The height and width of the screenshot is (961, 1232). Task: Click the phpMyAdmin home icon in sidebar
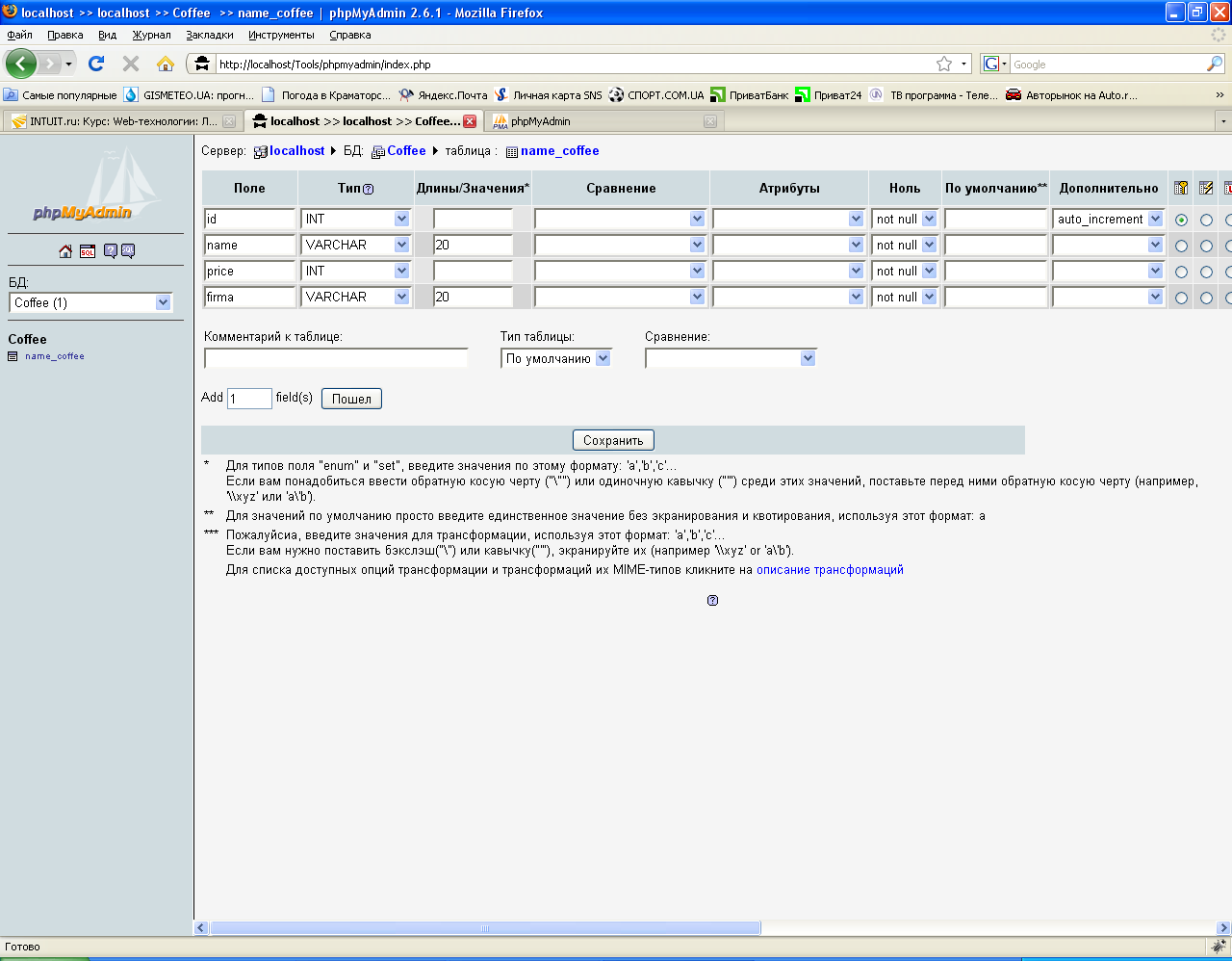coord(65,251)
